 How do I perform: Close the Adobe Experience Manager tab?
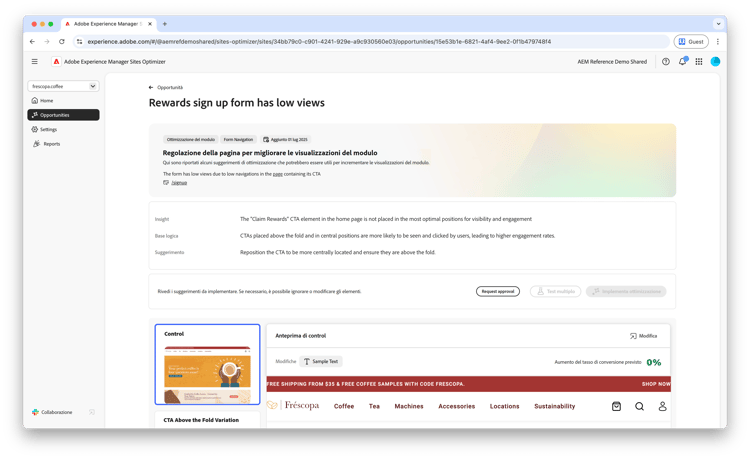pos(150,24)
